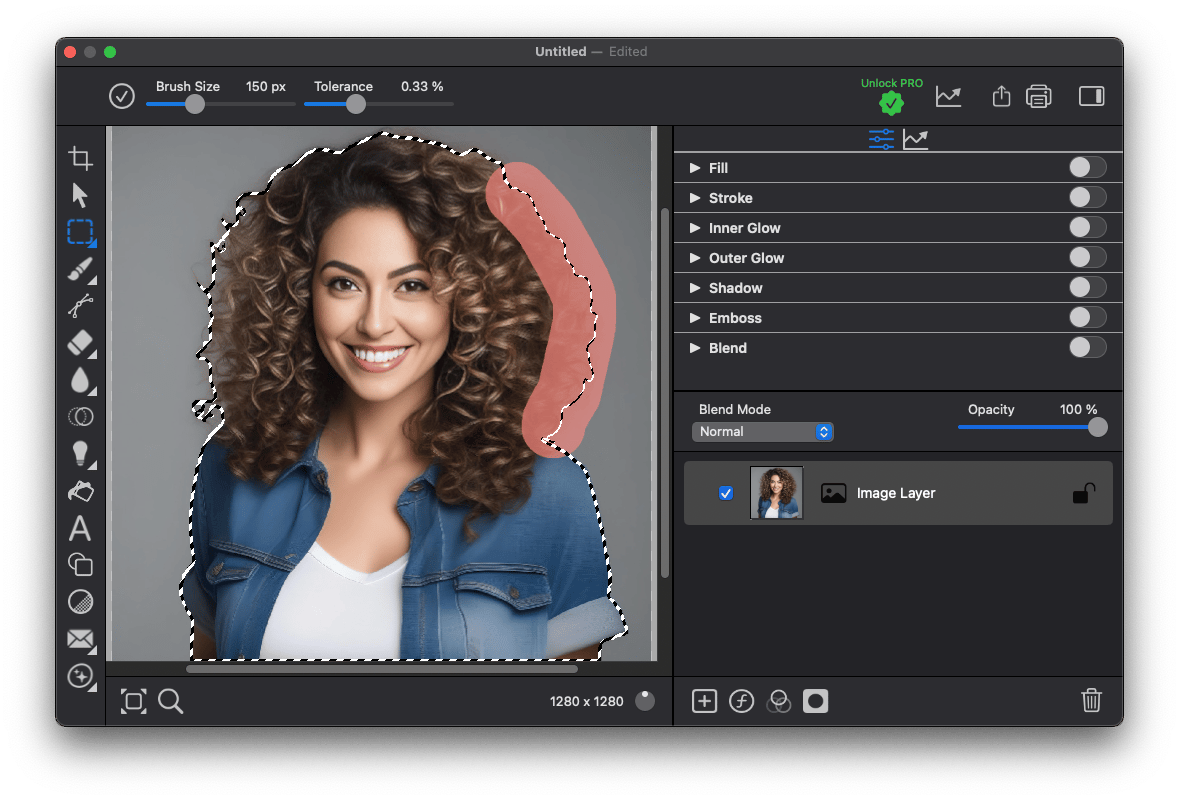Screen dimensions: 1179x800
Task: Click the 0.33 % tolerance value
Action: pyautogui.click(x=422, y=86)
